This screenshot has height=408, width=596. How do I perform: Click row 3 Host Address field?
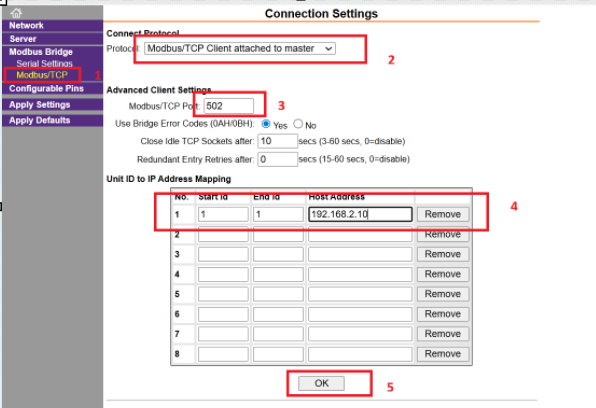point(360,254)
